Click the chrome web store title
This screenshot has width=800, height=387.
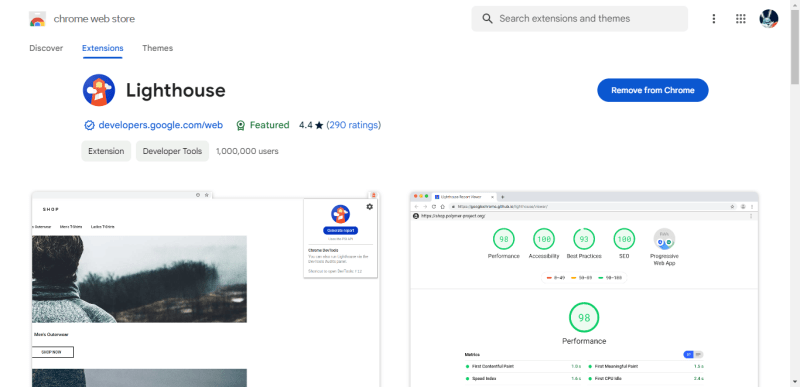pos(94,19)
